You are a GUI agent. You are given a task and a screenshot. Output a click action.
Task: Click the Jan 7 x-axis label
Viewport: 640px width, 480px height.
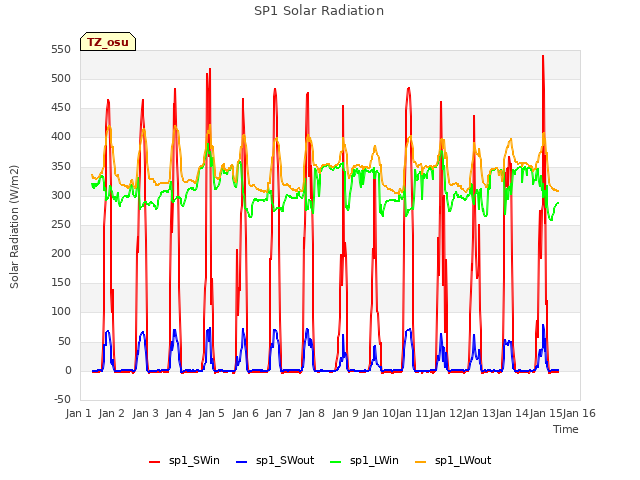pyautogui.click(x=278, y=413)
